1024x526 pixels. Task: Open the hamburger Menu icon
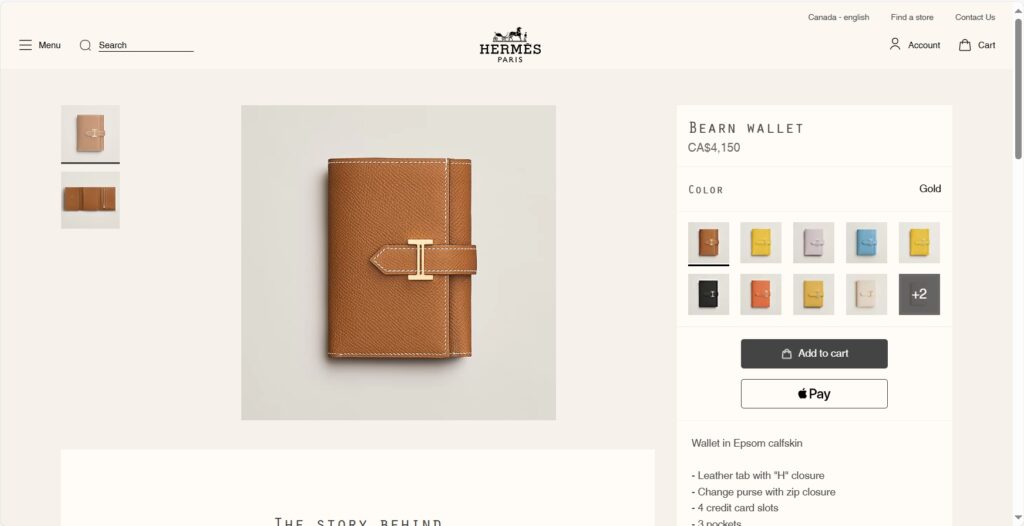[25, 45]
